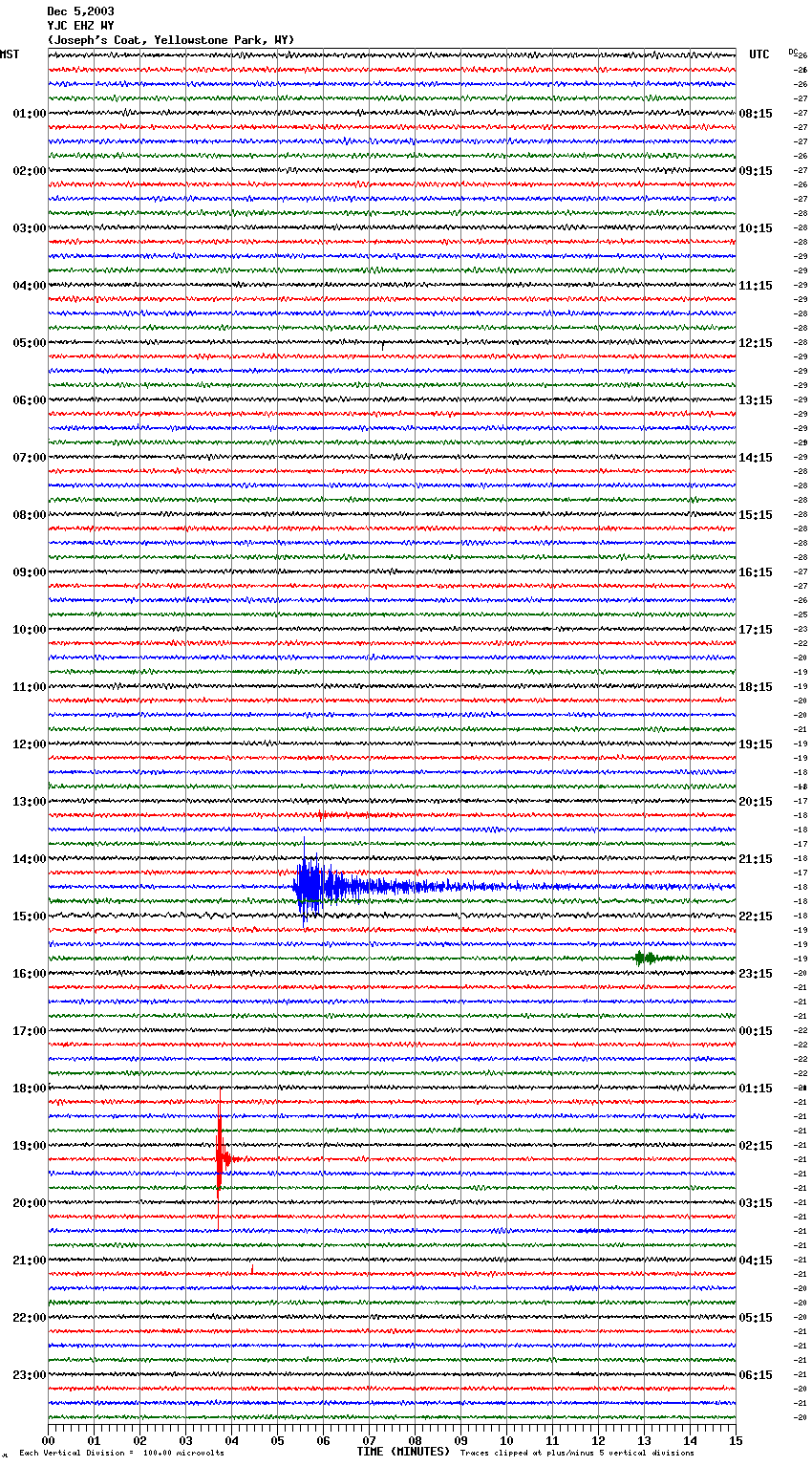Click the date label Dec 5,2003
Image resolution: width=812 pixels, height=1466 pixels.
80,11
